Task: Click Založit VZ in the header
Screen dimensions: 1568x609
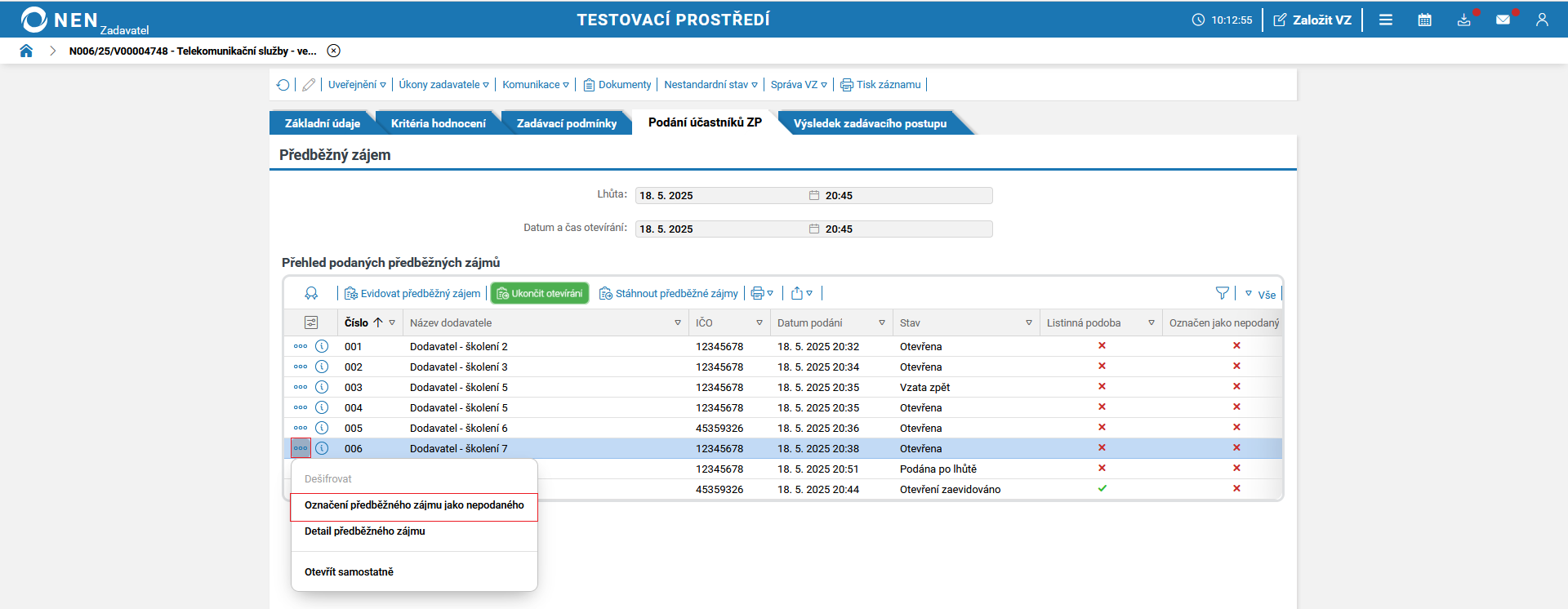Action: 1312,20
